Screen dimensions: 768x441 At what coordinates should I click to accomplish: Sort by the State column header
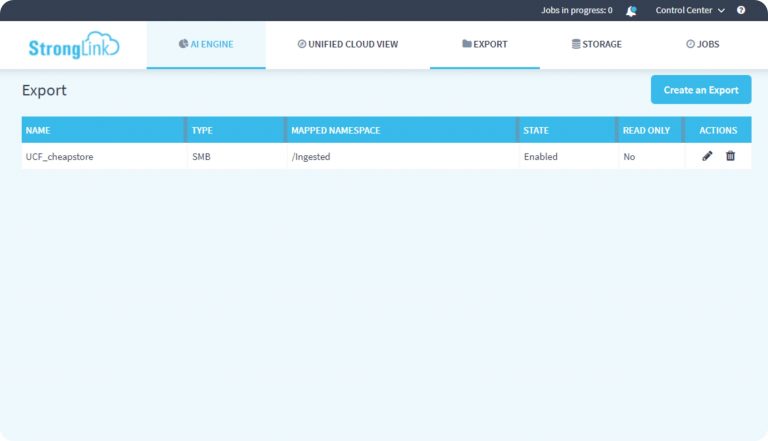pyautogui.click(x=536, y=131)
